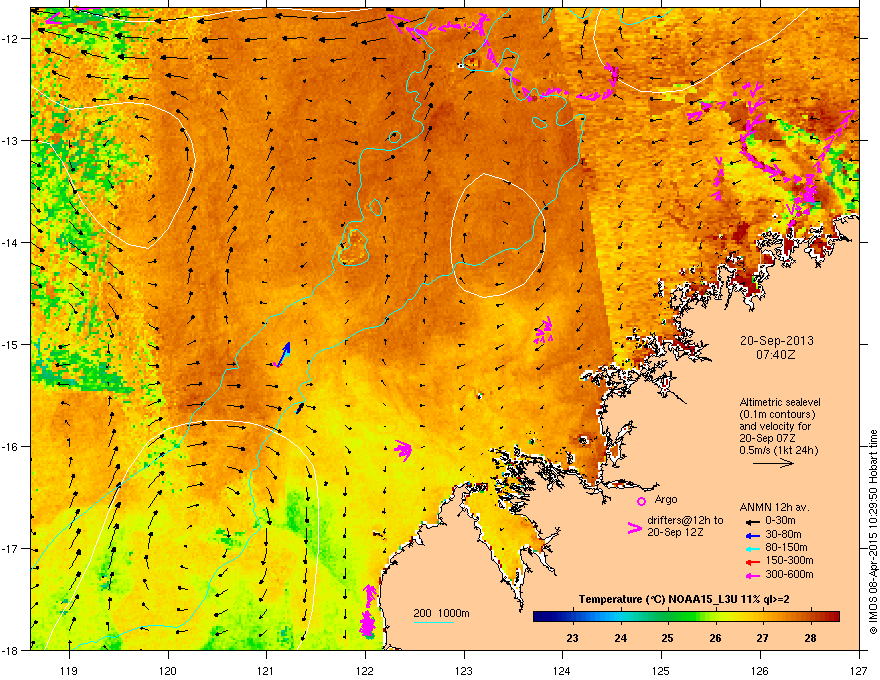
Task: Click the colorbar tick label 28
Action: 810,638
